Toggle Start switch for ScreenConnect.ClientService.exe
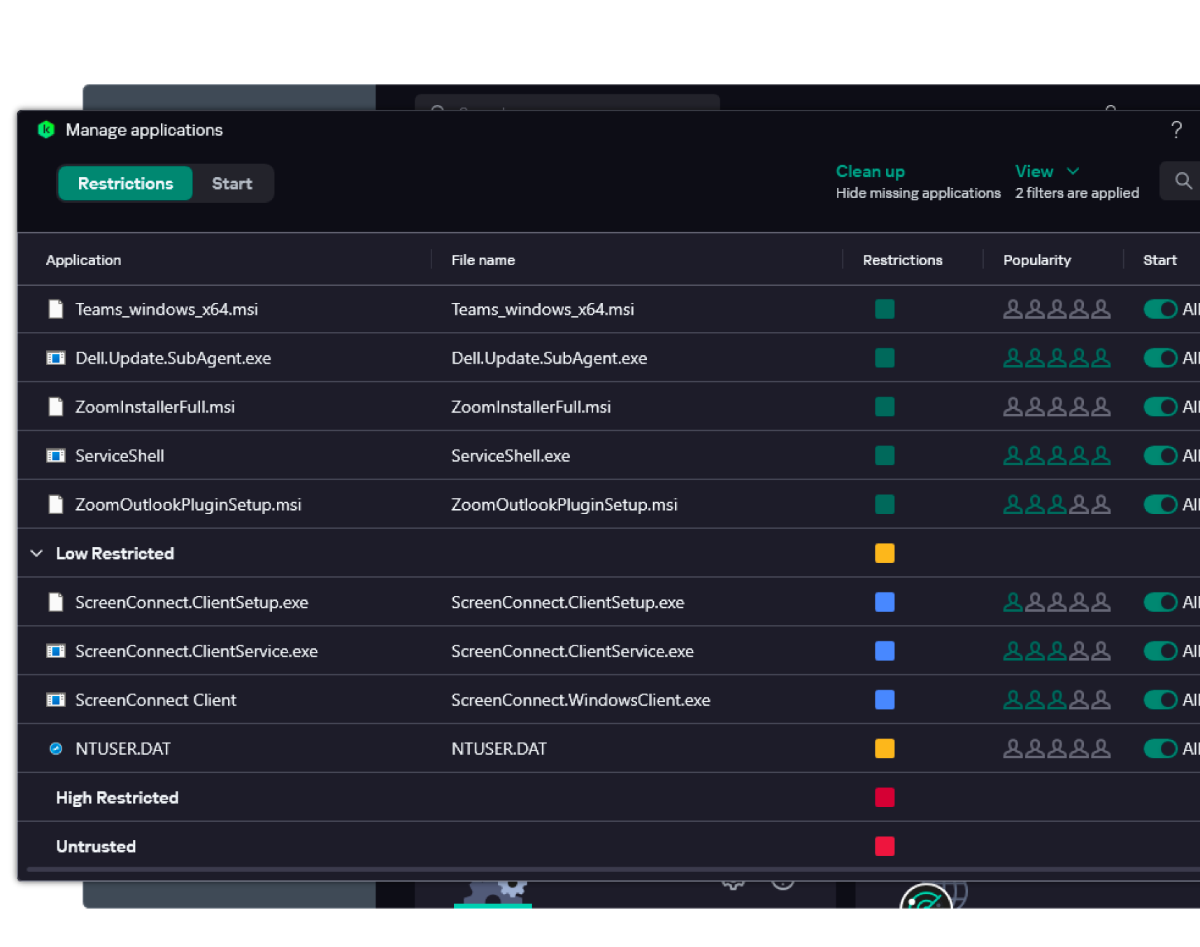The image size is (1200, 947). click(1160, 652)
